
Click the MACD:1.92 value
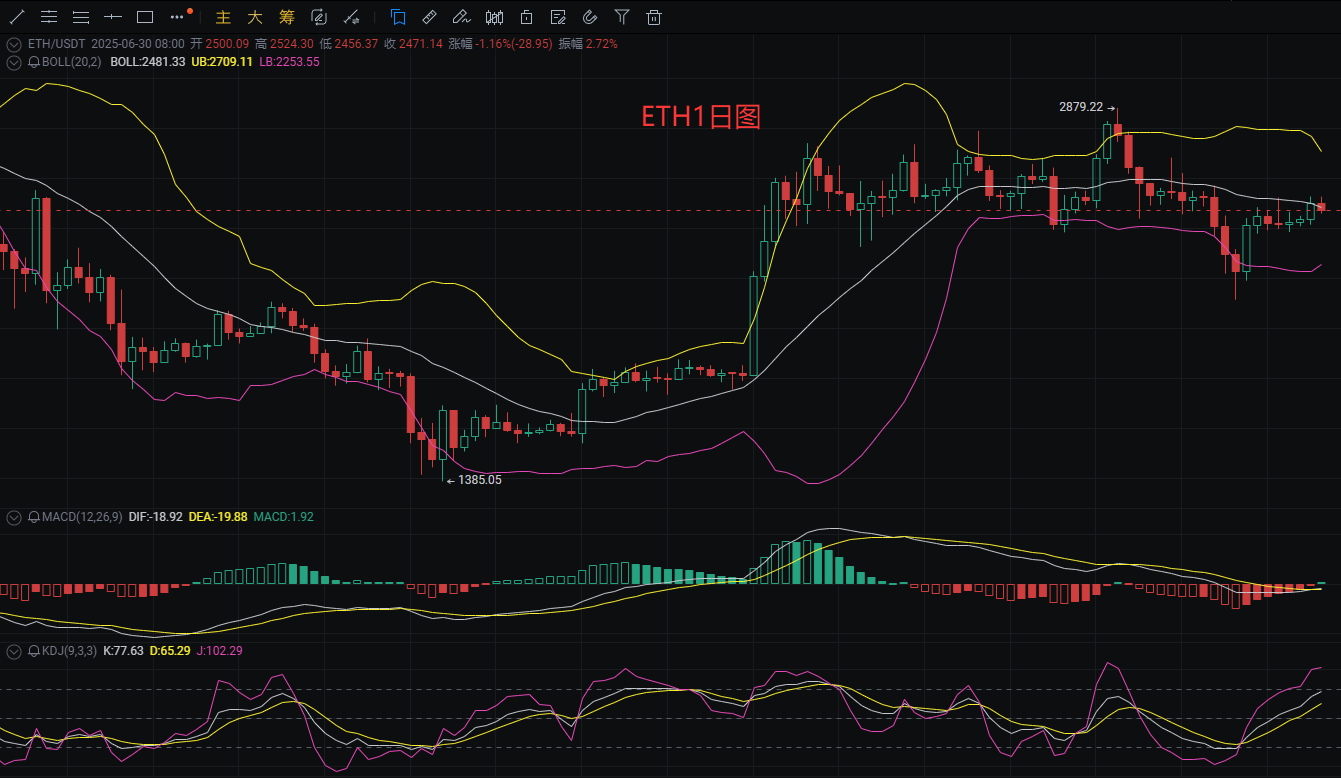pyautogui.click(x=284, y=517)
